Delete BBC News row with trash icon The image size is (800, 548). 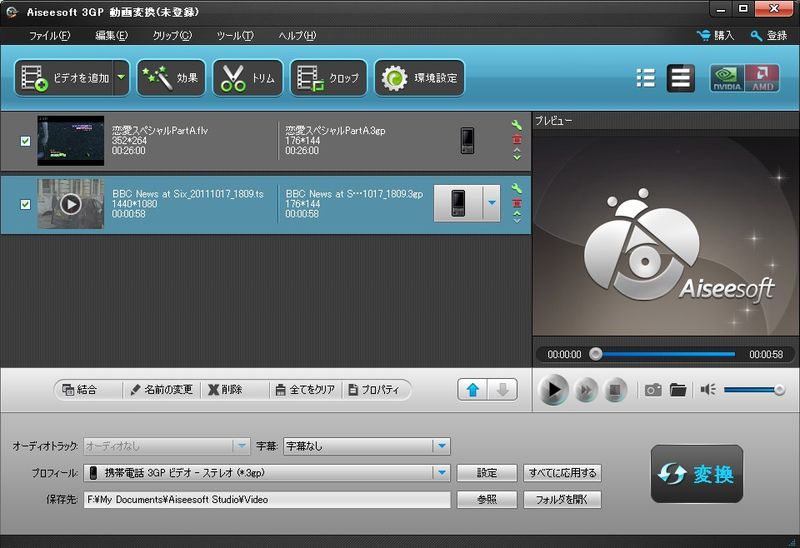pos(516,203)
